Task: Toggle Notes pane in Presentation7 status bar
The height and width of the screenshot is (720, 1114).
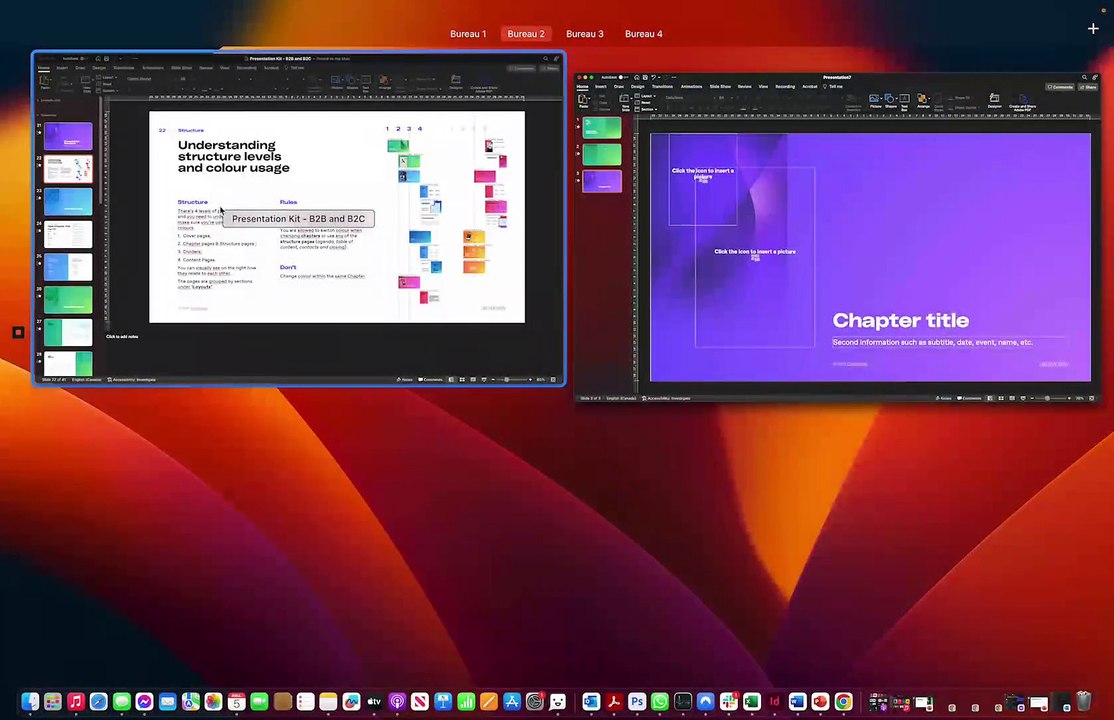Action: pyautogui.click(x=943, y=398)
